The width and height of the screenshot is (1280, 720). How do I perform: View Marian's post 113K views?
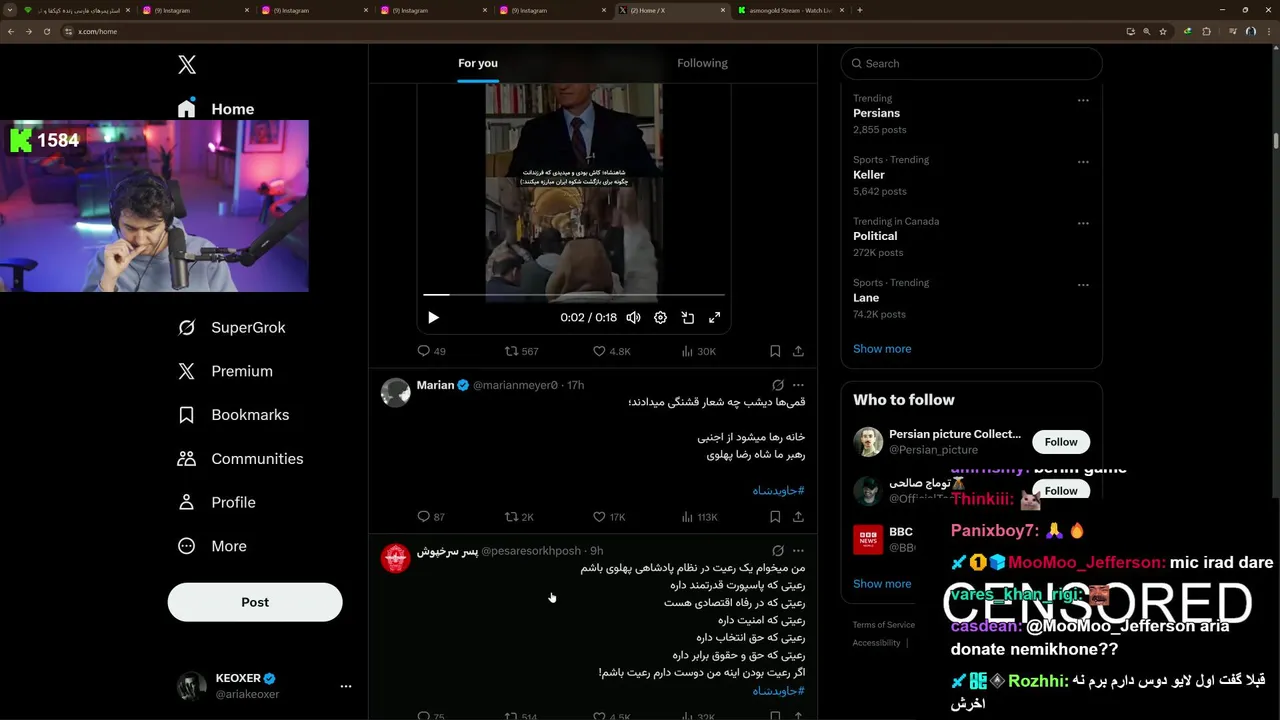click(x=699, y=517)
